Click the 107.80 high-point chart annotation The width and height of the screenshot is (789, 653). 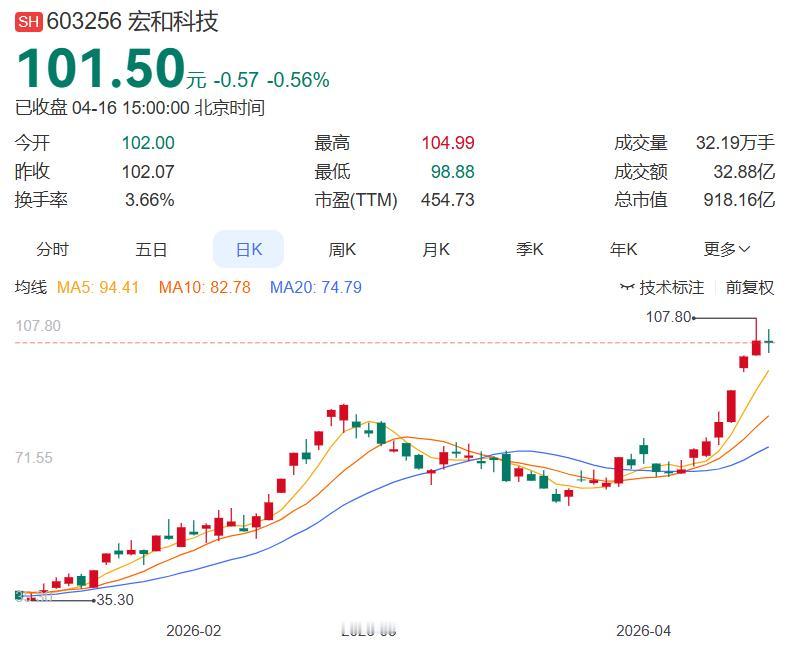coord(668,317)
